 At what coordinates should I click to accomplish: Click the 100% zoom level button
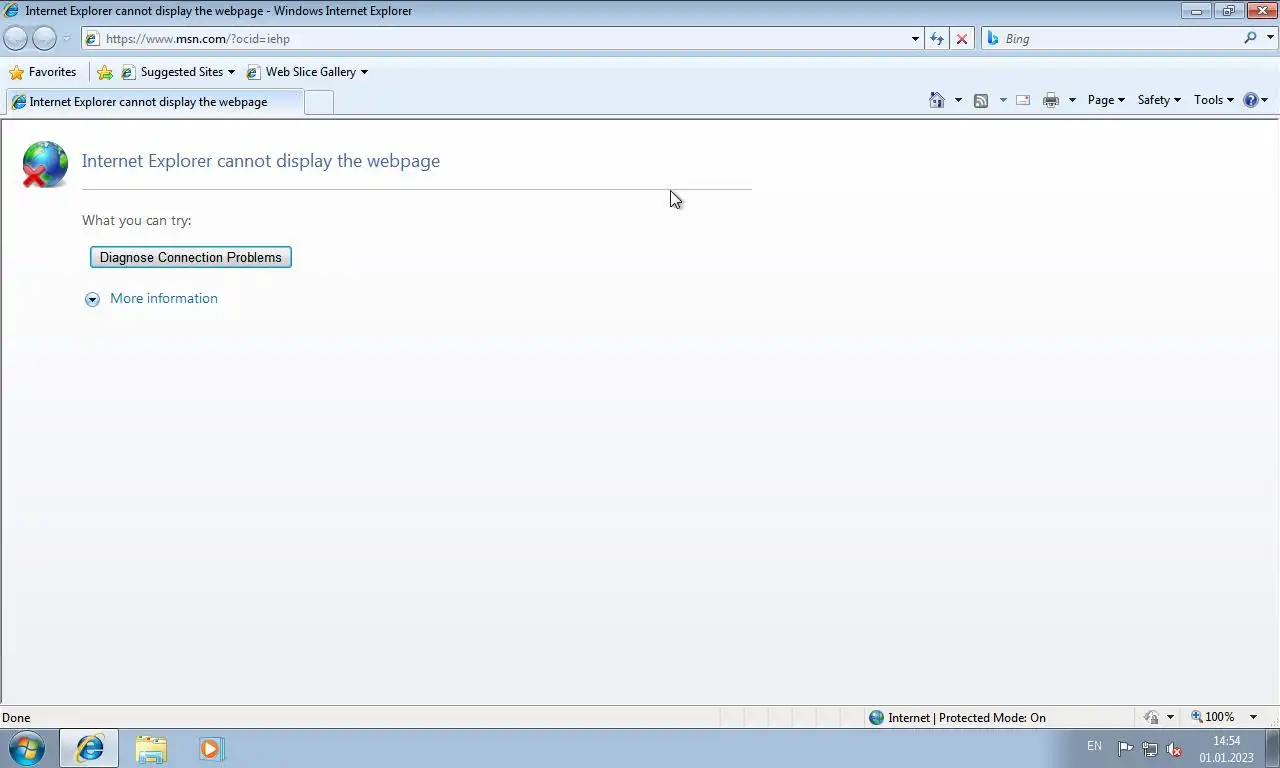tap(1212, 717)
